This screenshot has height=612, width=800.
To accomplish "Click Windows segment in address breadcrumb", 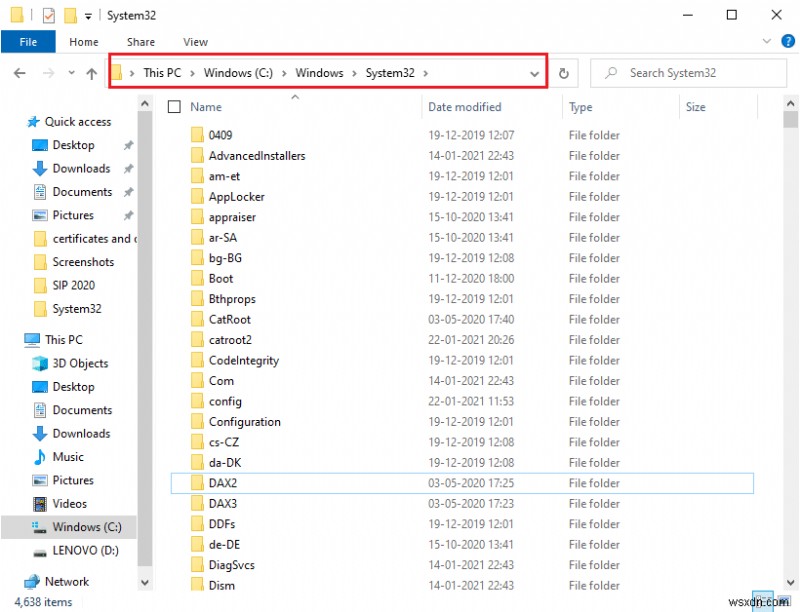I will tap(319, 73).
